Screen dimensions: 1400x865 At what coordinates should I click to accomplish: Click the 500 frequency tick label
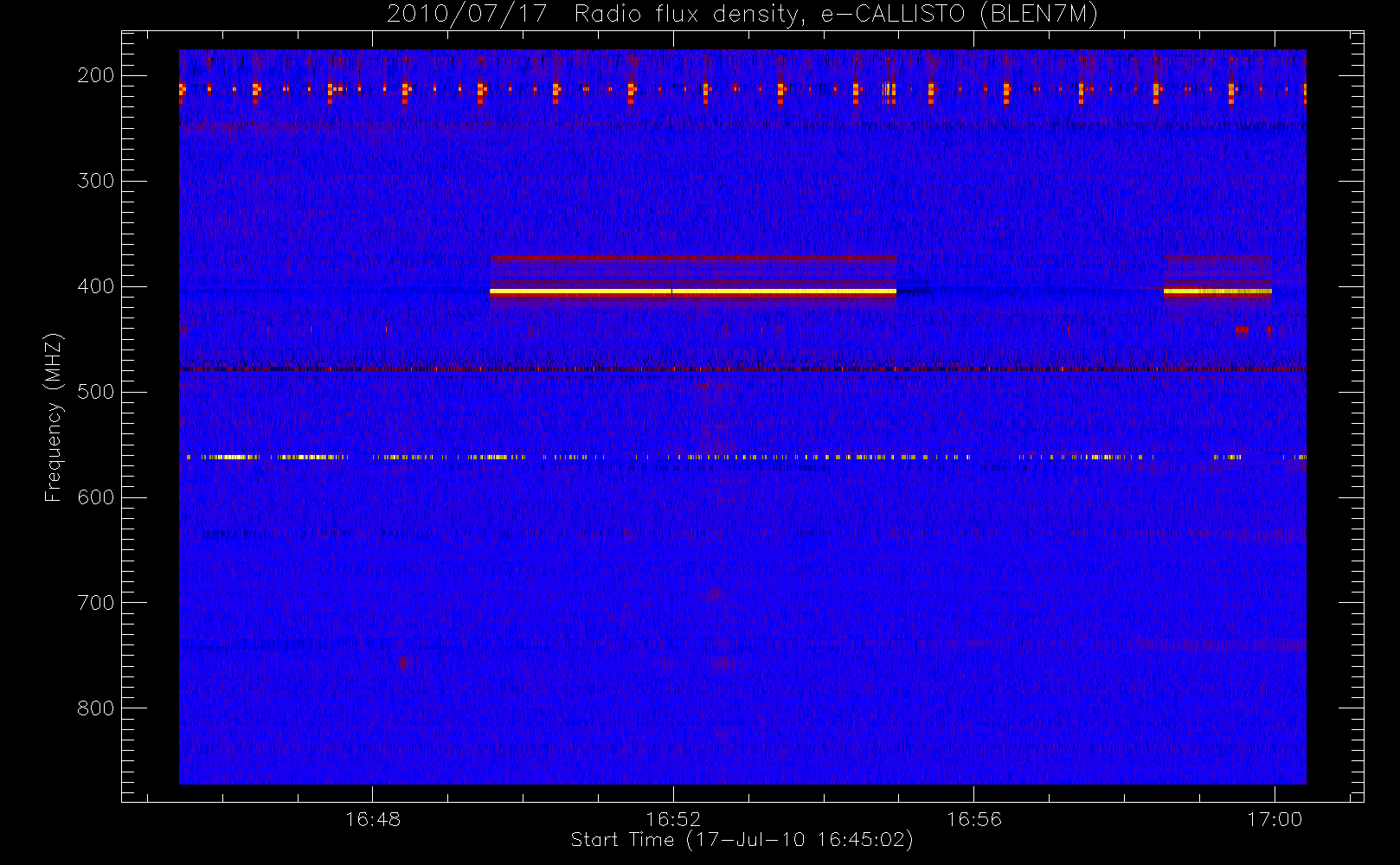96,392
